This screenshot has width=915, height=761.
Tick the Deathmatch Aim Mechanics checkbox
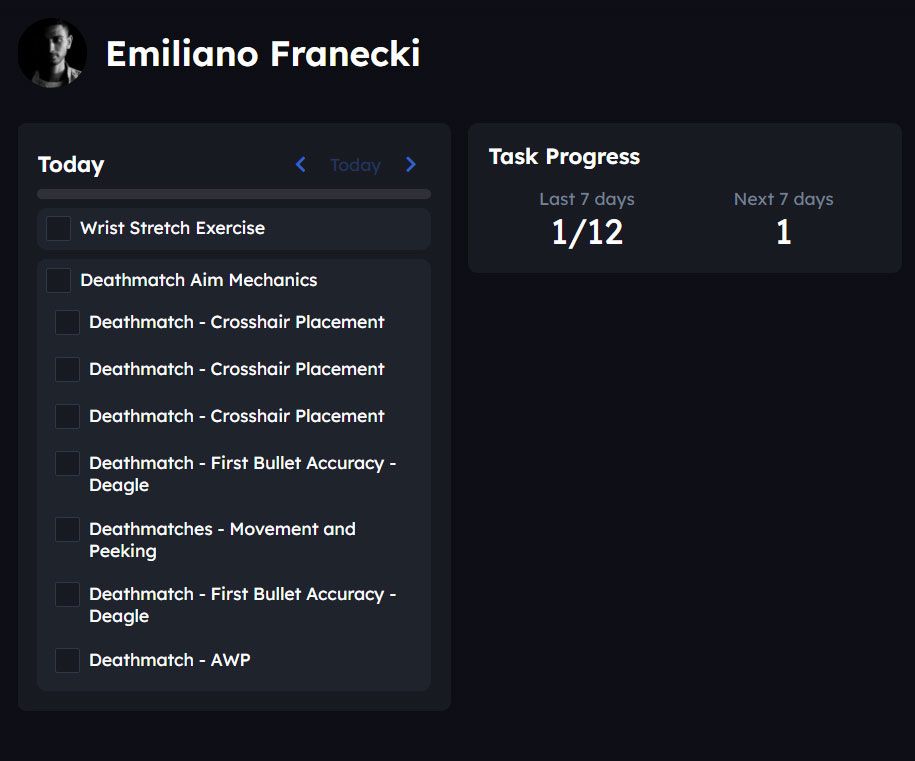click(x=59, y=280)
